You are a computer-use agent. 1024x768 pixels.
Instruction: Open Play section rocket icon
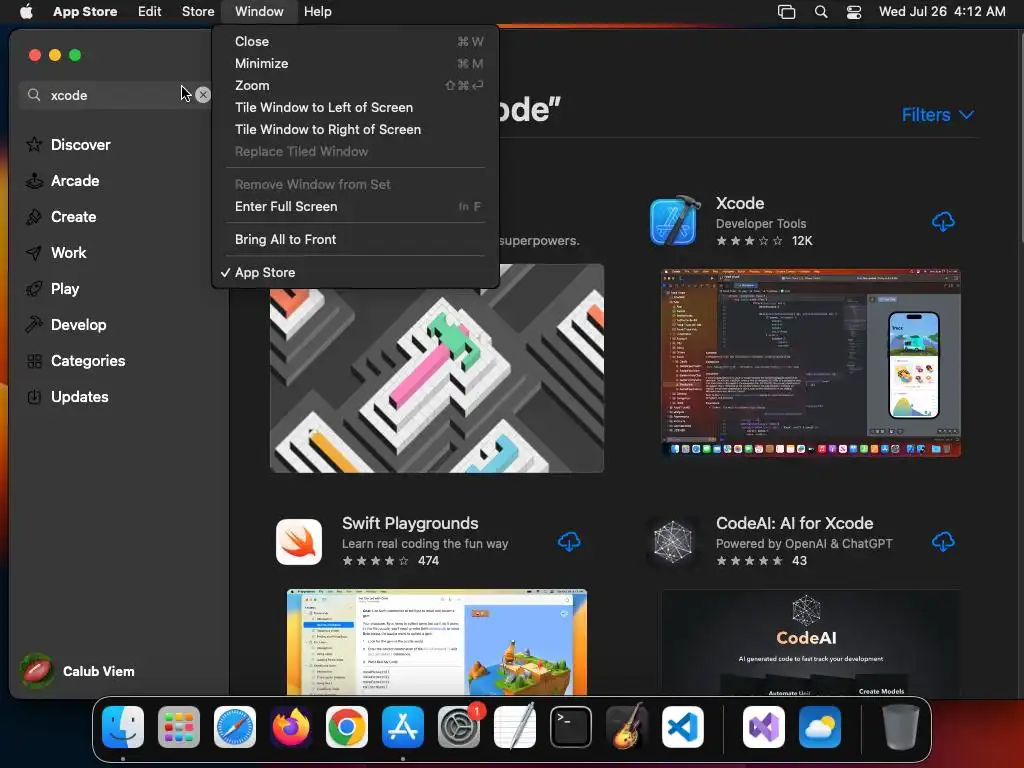coord(34,289)
